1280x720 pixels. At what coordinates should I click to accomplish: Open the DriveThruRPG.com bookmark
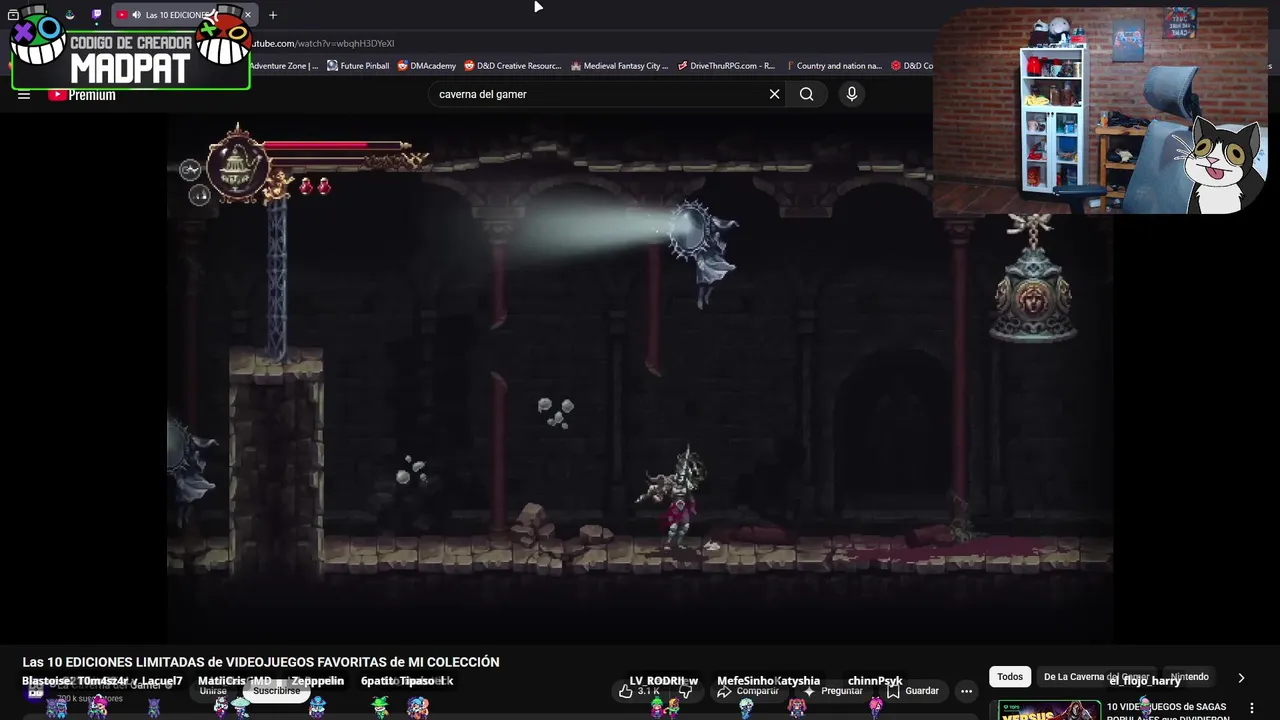pyautogui.click(x=726, y=66)
